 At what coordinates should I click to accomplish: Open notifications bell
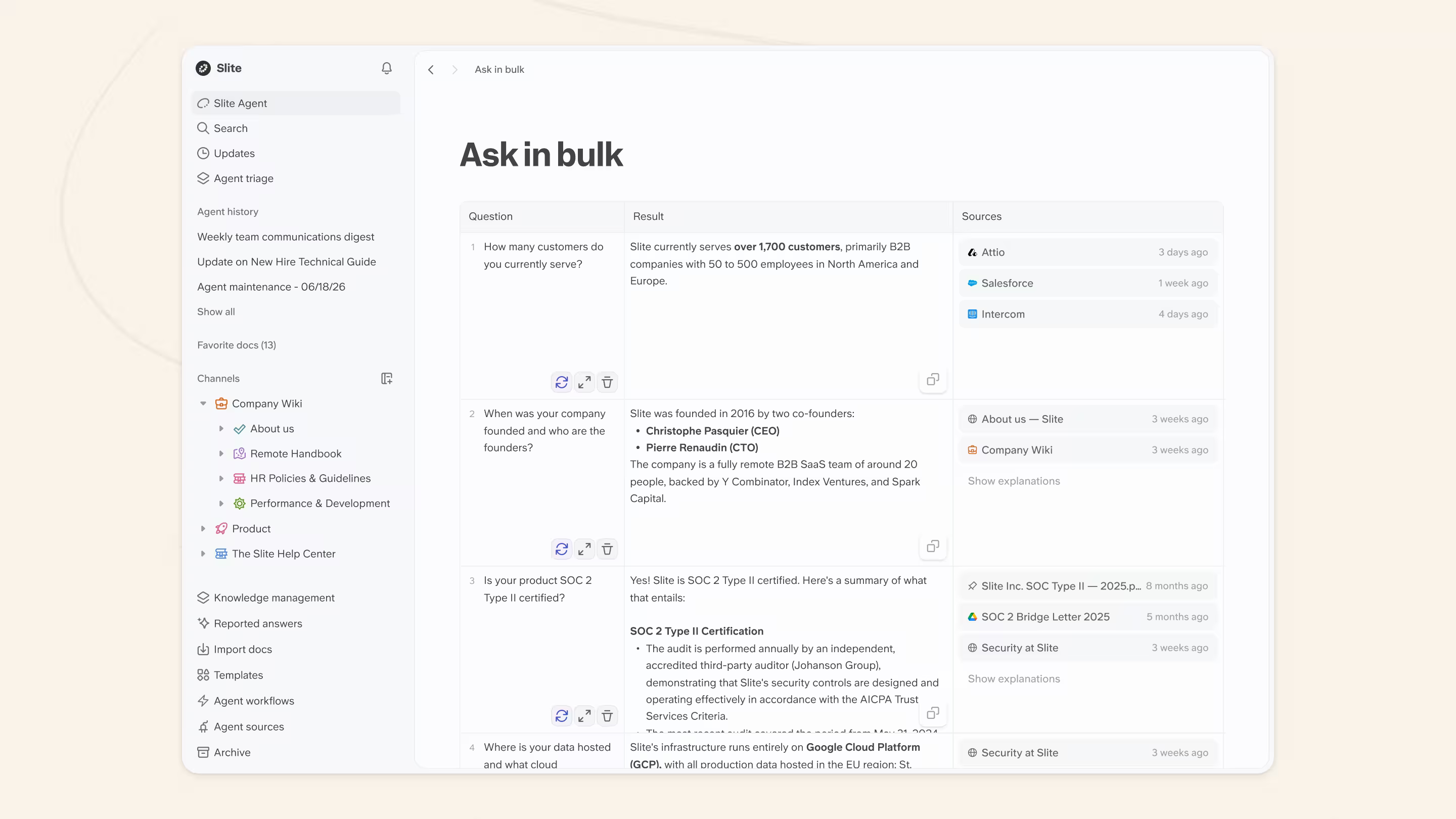[x=387, y=68]
